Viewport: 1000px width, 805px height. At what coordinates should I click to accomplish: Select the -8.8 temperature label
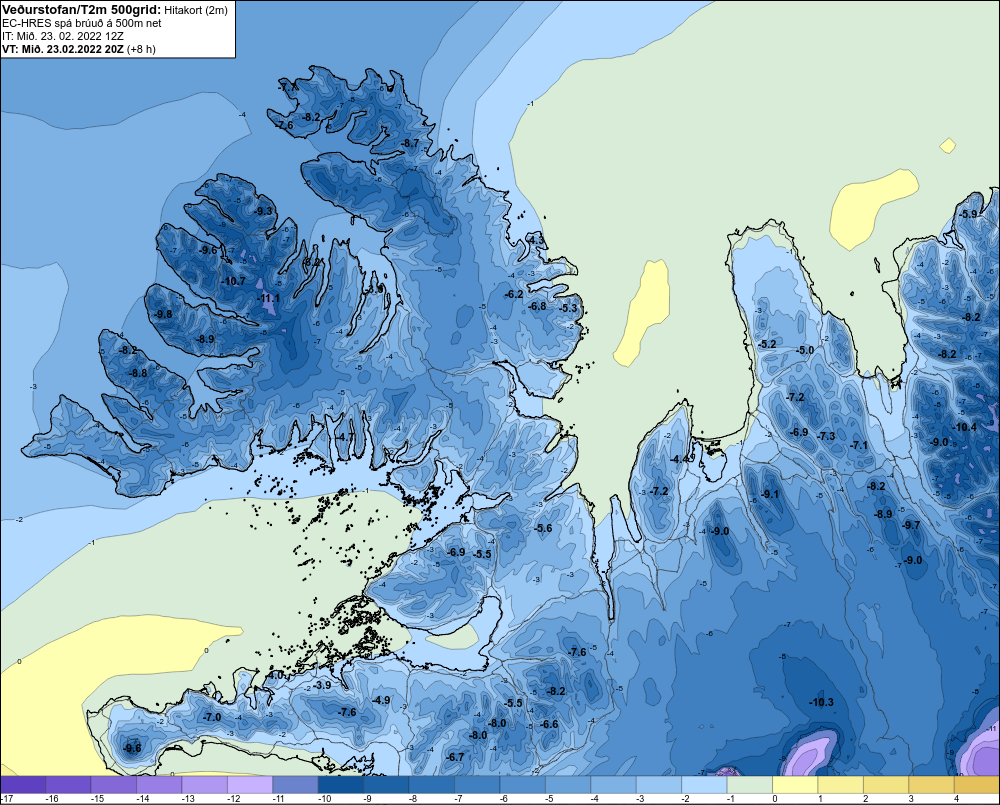pyautogui.click(x=138, y=373)
